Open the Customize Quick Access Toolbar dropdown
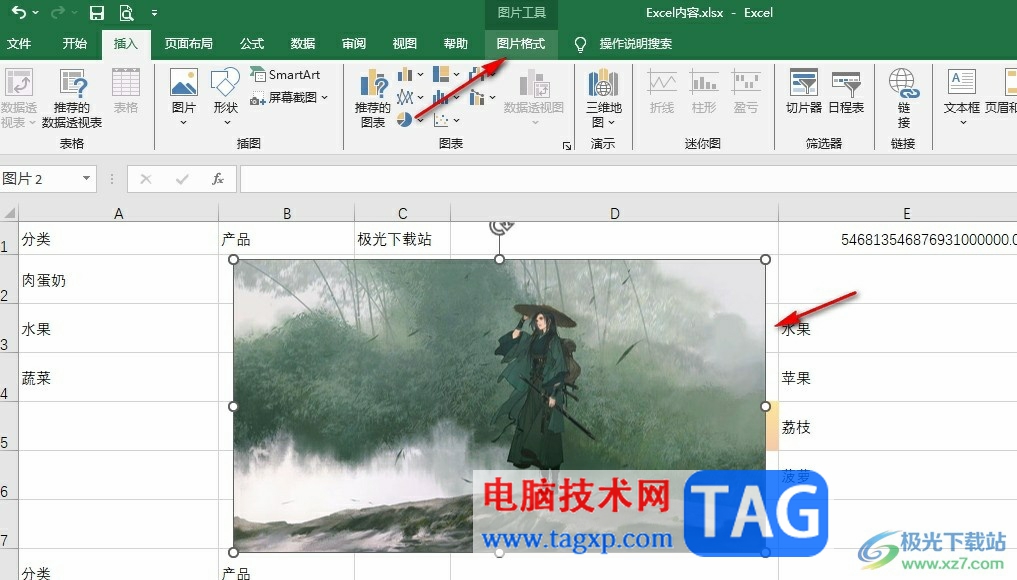This screenshot has width=1017, height=580. coord(154,13)
